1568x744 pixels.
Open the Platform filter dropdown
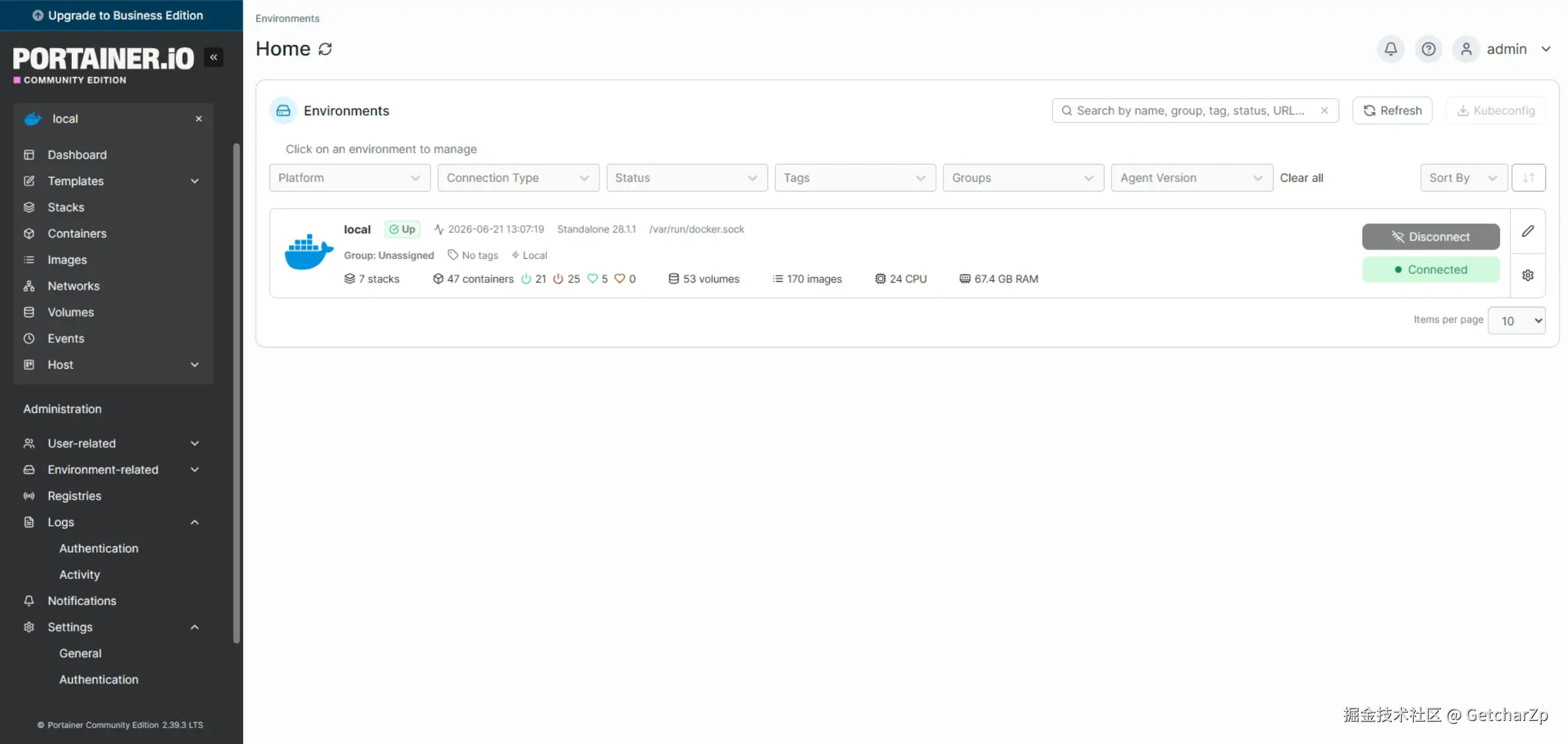pyautogui.click(x=350, y=178)
